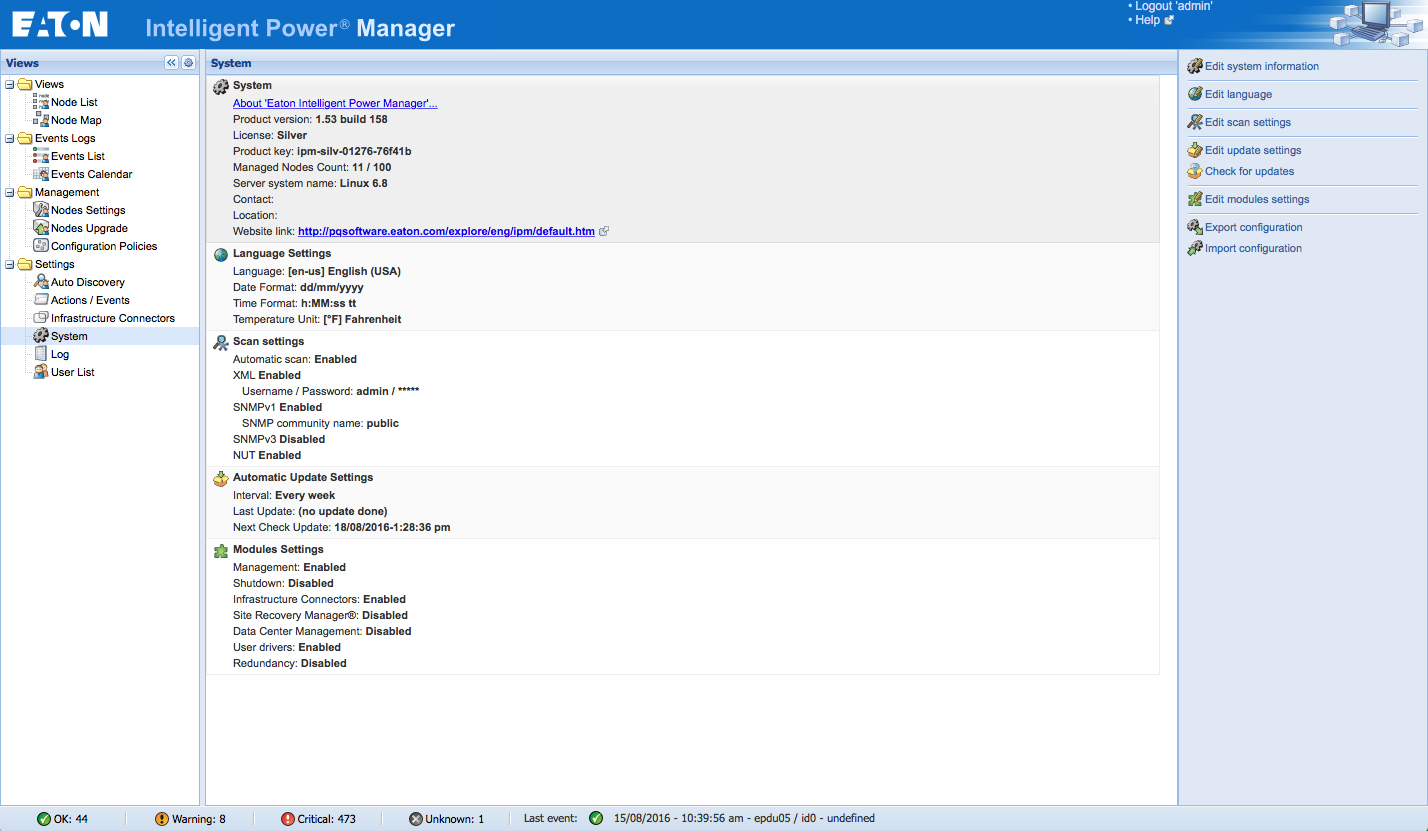Click the Edit scan settings icon
Viewport: 1428px width, 831px height.
pos(1194,122)
